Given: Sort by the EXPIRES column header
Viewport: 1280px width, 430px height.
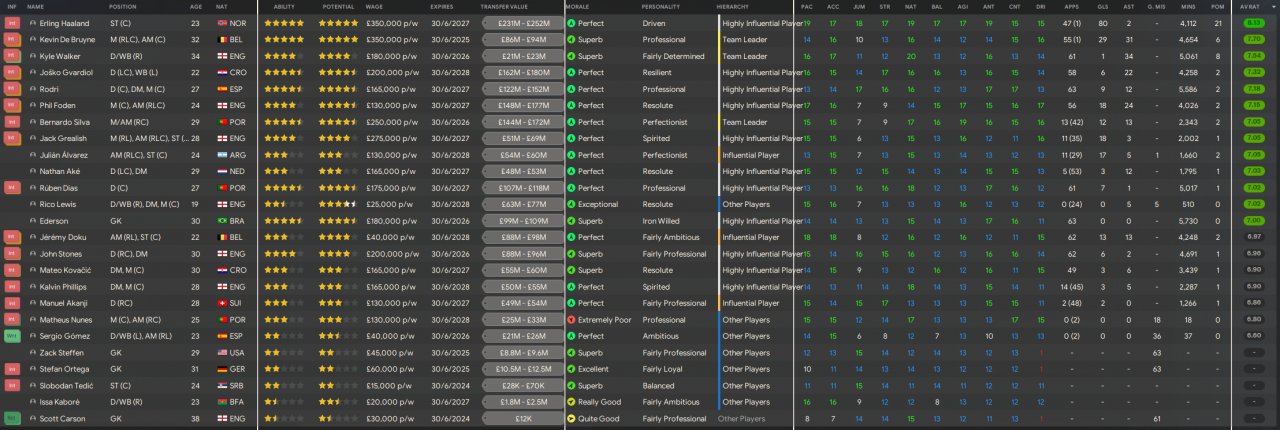Looking at the screenshot, I should pyautogui.click(x=442, y=6).
